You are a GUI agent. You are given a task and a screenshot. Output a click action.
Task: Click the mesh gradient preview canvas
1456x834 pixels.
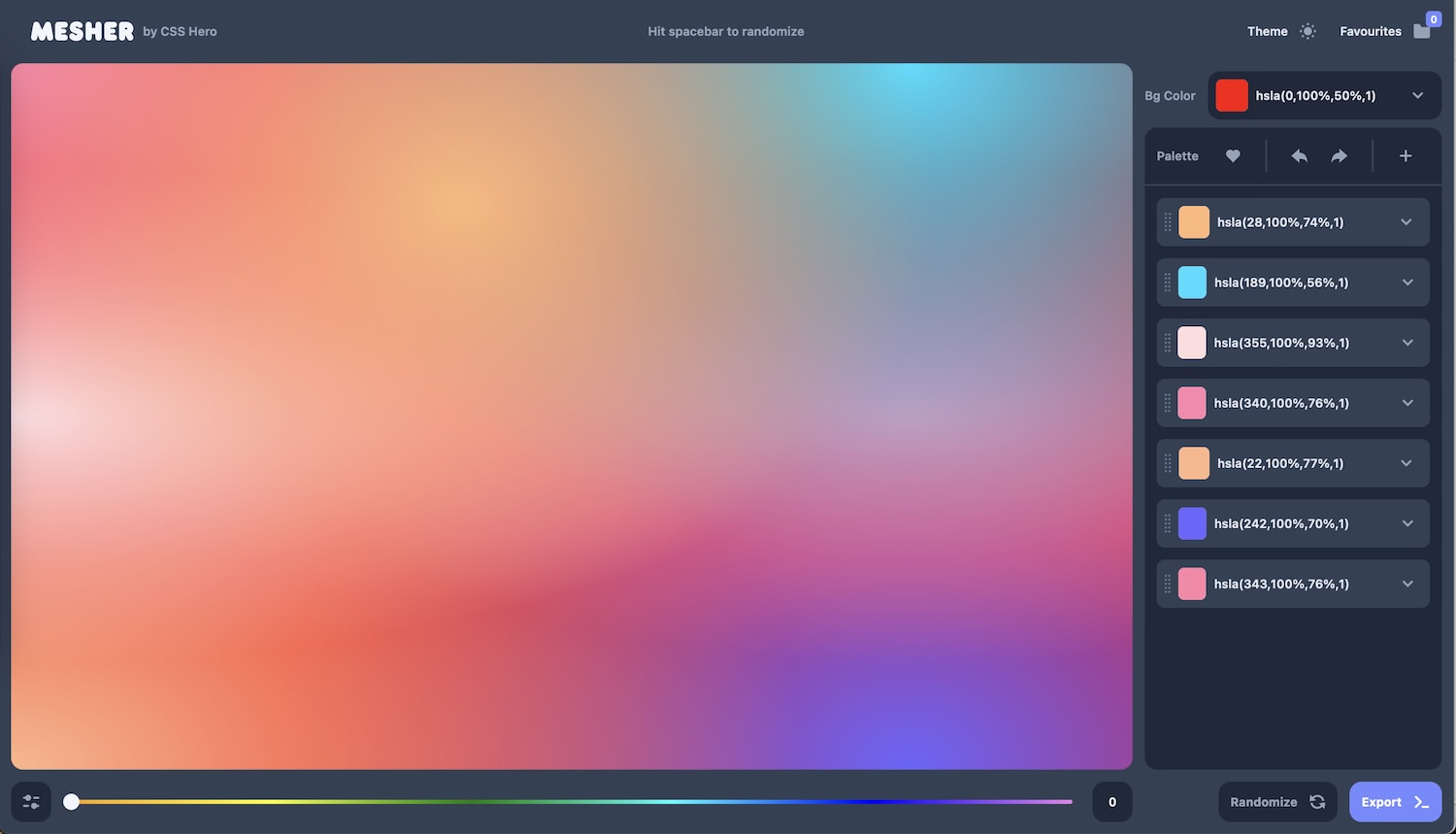point(572,417)
